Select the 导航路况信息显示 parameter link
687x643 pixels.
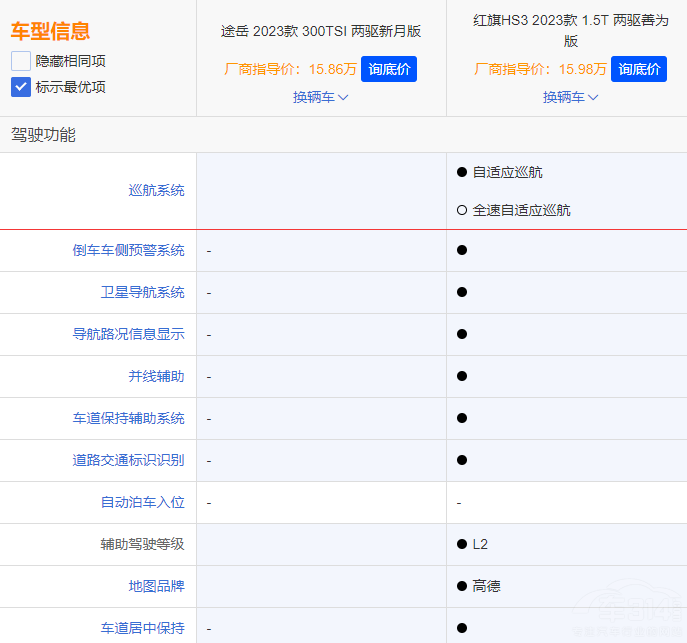tap(128, 334)
